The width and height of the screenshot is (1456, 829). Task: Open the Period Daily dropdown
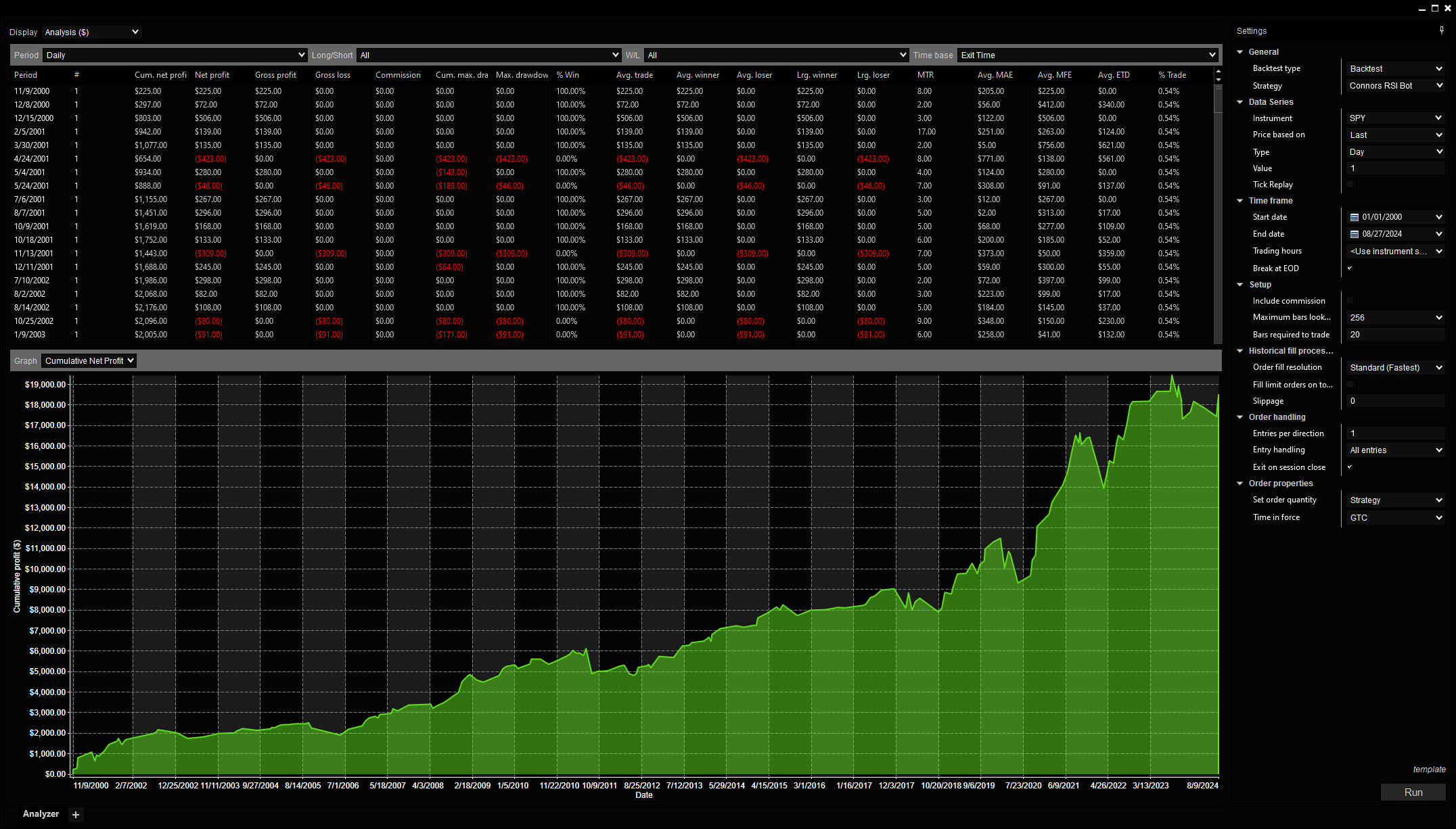click(x=175, y=55)
